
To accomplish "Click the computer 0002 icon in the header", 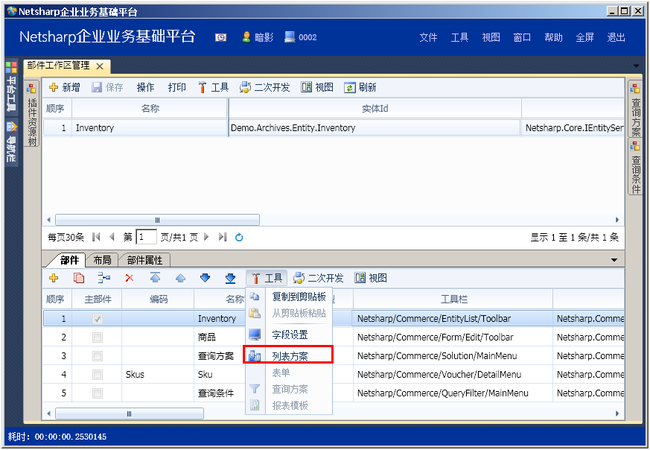I will coord(289,37).
